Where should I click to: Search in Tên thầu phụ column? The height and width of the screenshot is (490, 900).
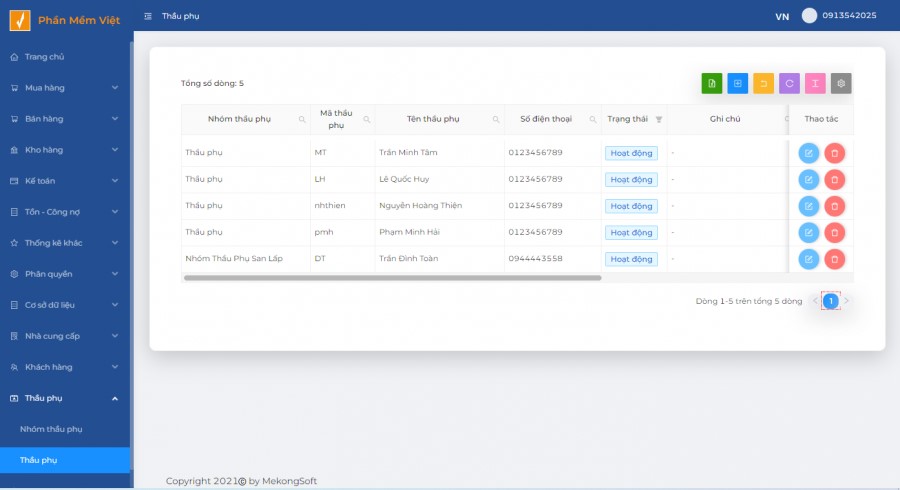click(496, 119)
